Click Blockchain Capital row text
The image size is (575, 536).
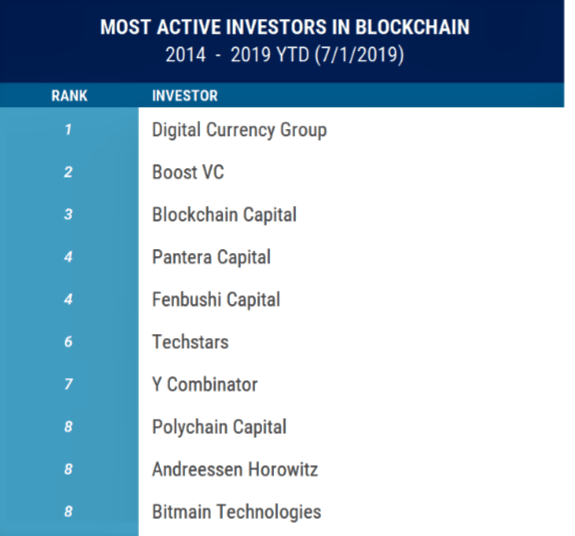tap(224, 215)
